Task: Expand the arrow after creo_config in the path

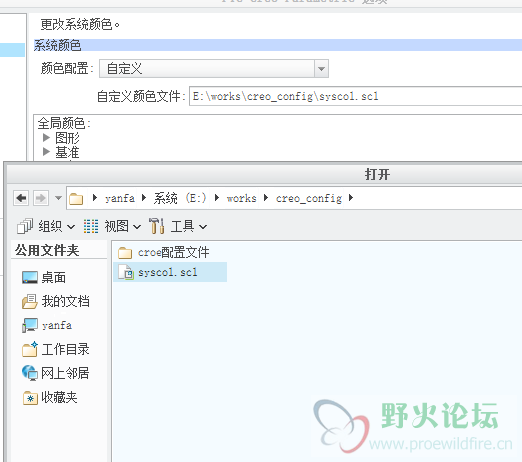Action: pyautogui.click(x=351, y=198)
